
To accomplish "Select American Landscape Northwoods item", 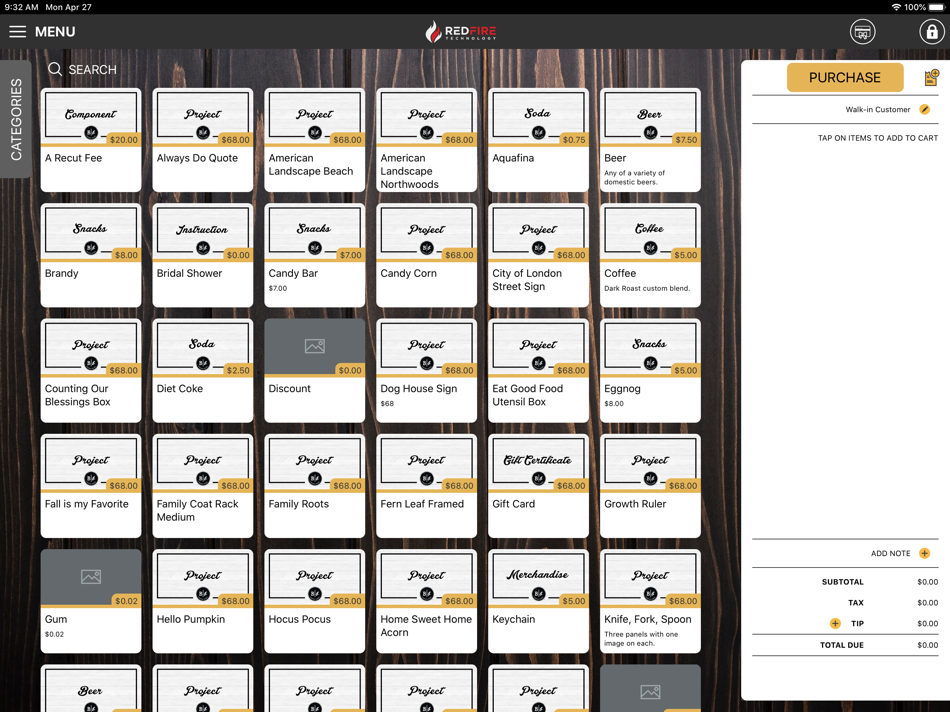I will (x=427, y=140).
